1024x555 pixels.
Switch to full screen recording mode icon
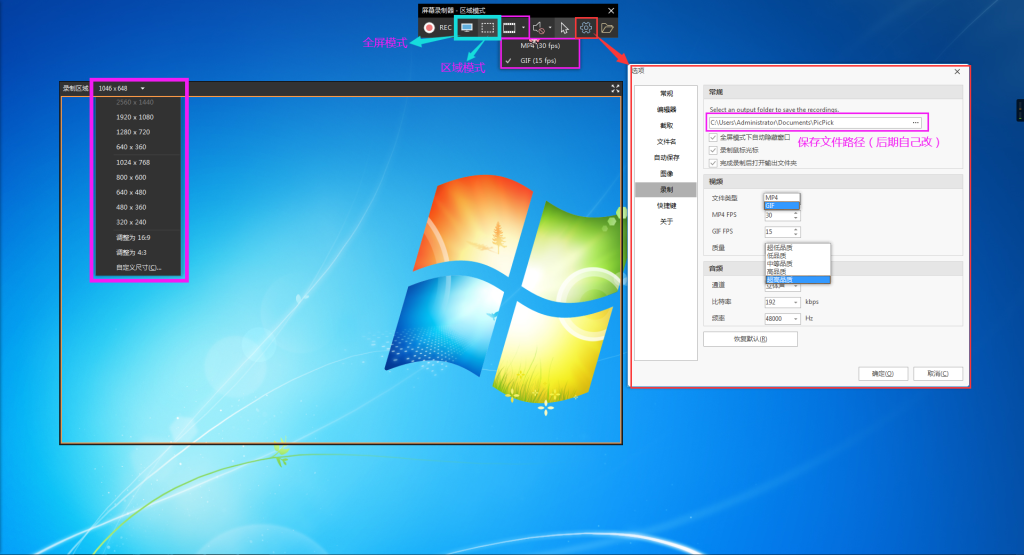click(467, 28)
